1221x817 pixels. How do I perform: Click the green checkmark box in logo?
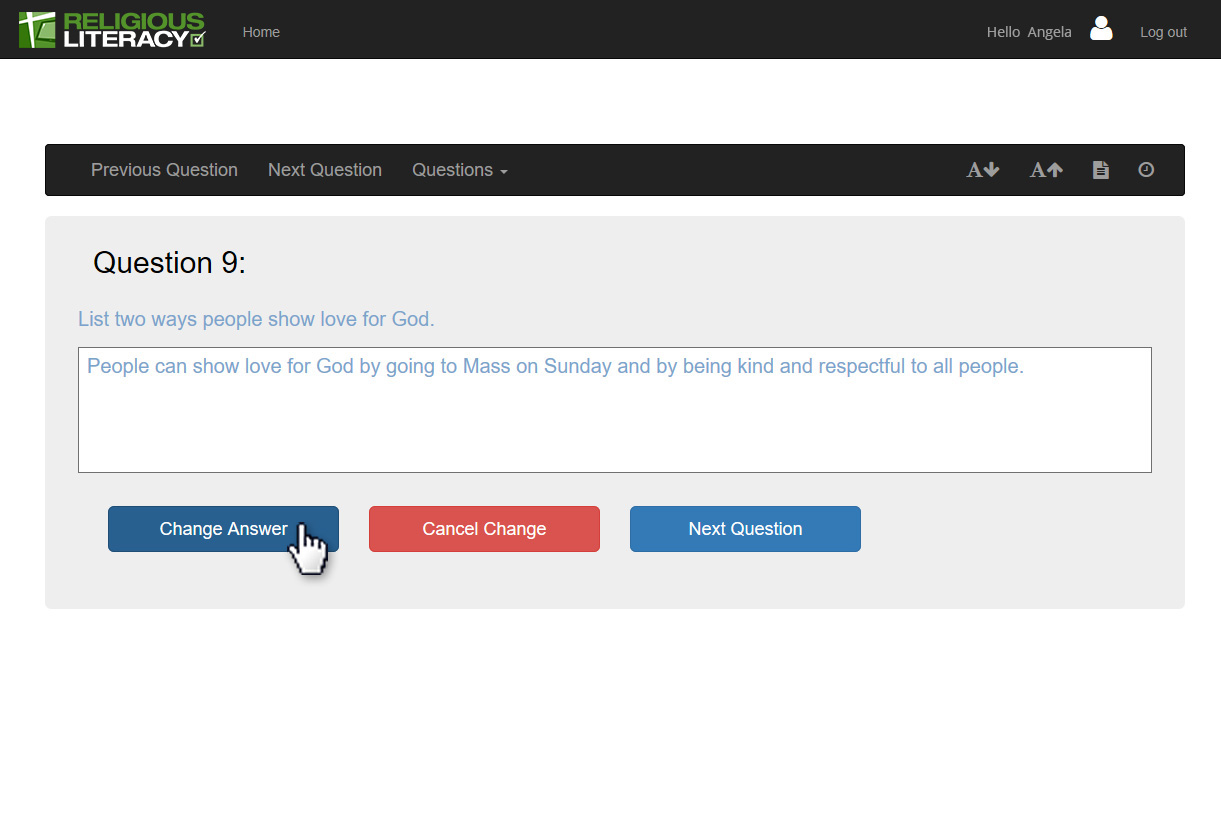197,39
